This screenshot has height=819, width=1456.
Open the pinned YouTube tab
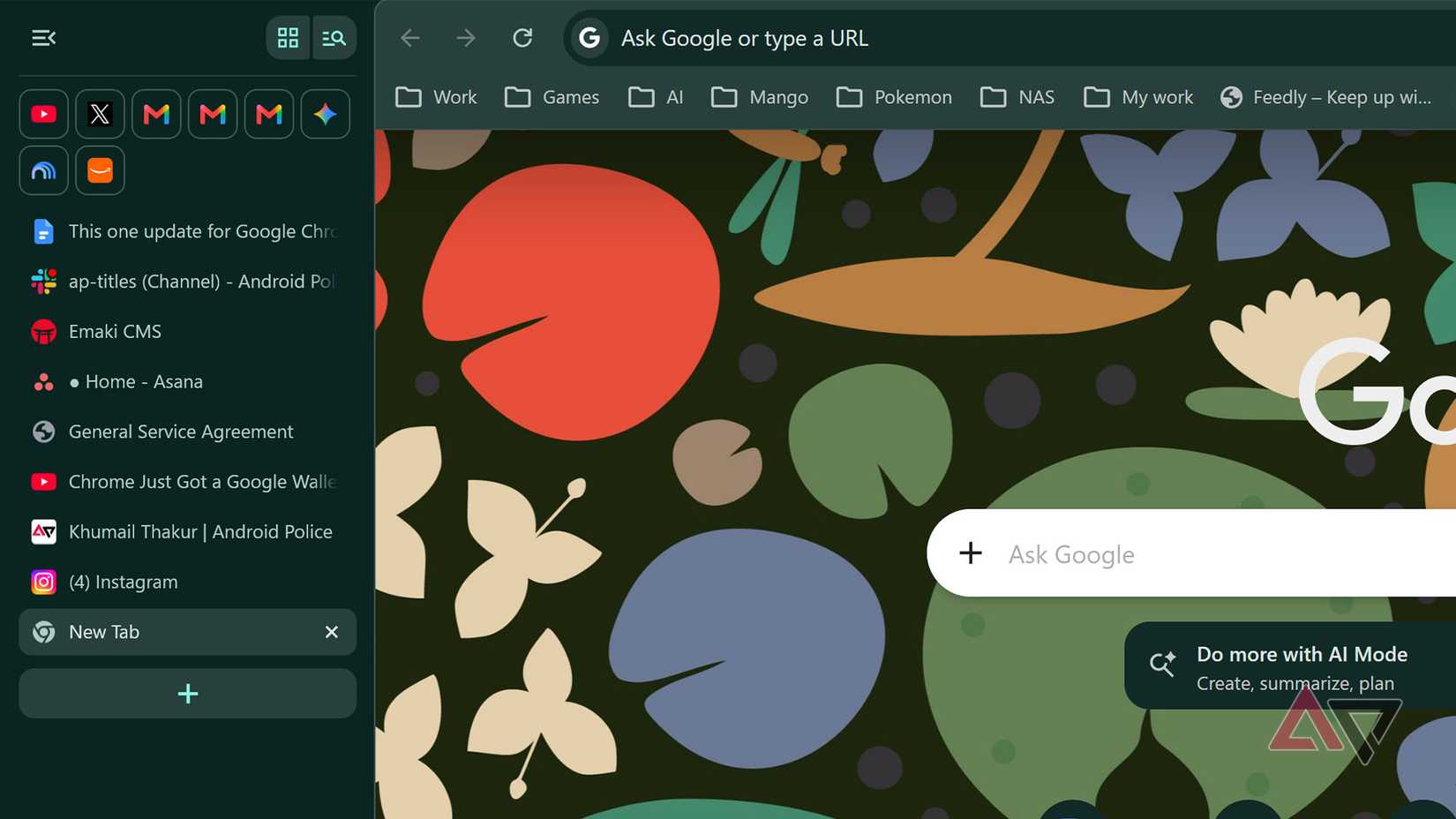[x=44, y=114]
